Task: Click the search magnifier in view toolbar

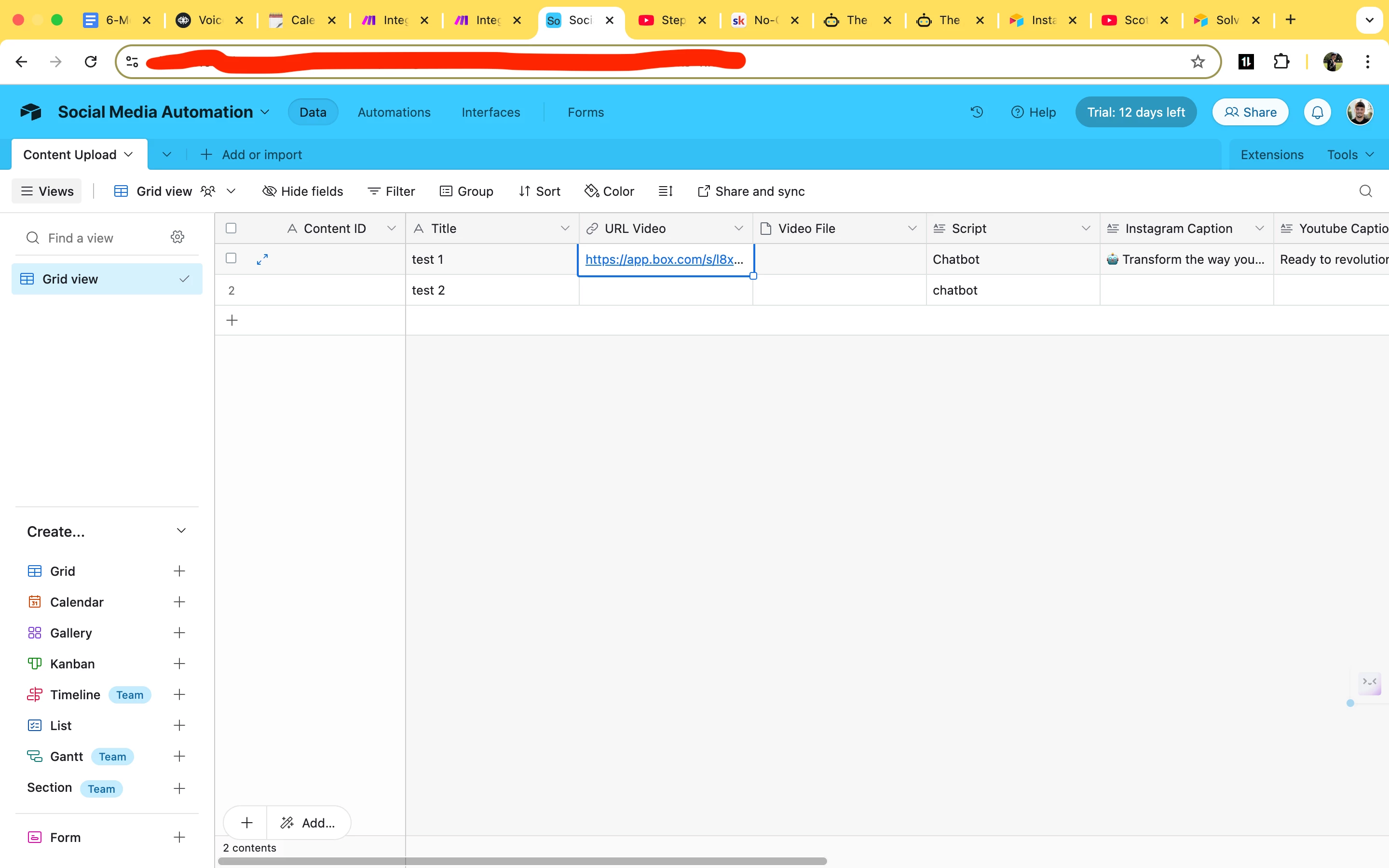Action: pyautogui.click(x=1365, y=191)
